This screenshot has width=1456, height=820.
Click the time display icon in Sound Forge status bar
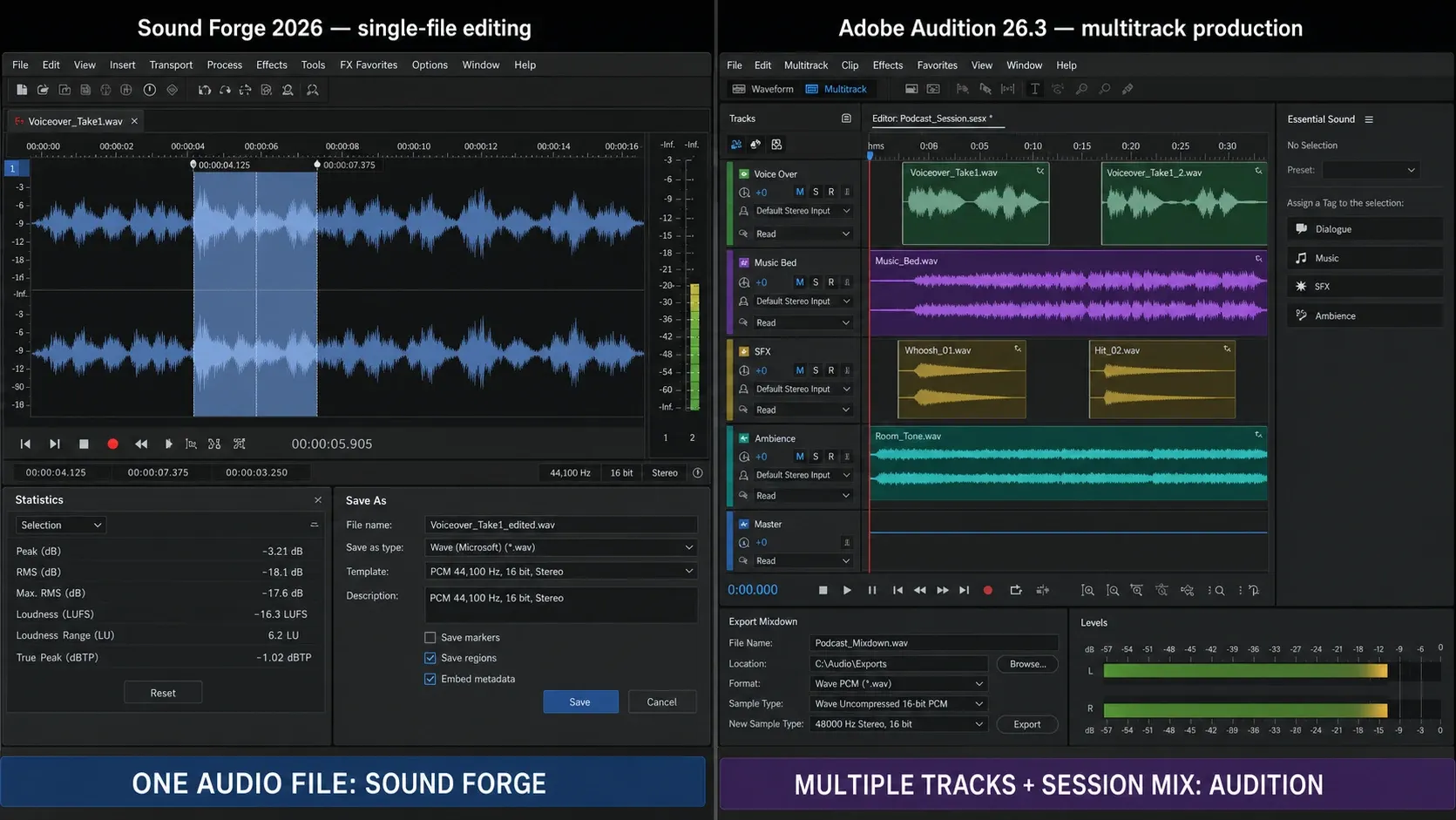pyautogui.click(x=697, y=472)
